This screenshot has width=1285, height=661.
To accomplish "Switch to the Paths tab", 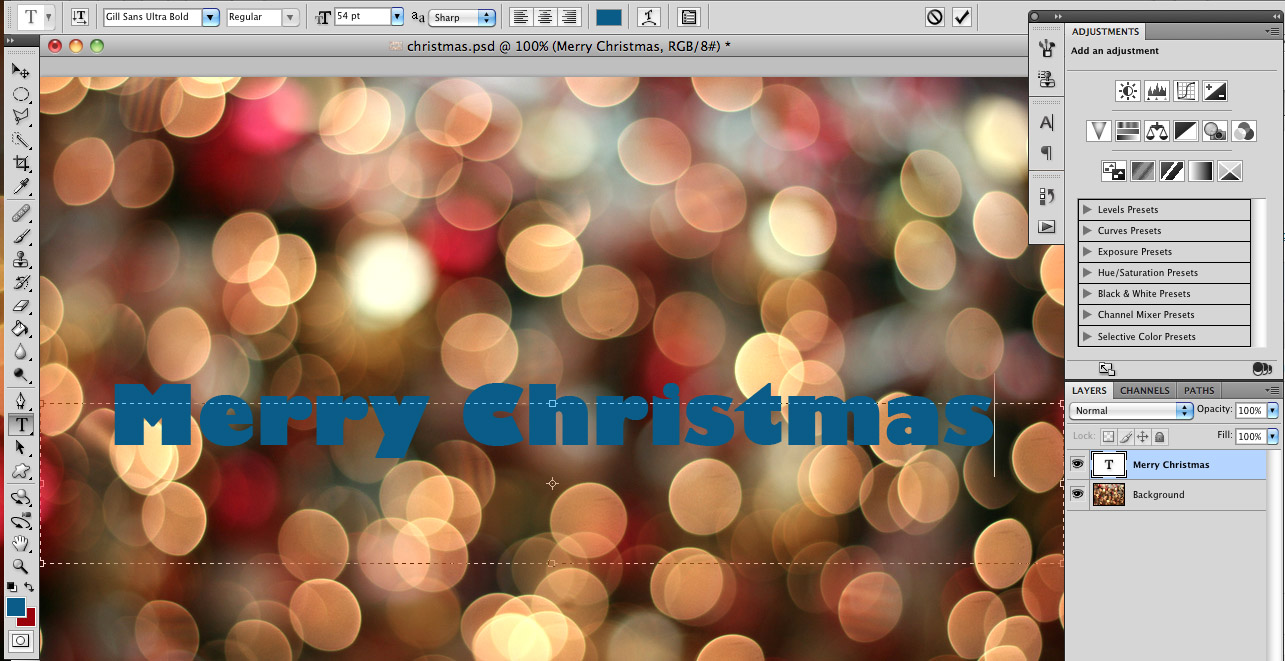I will 1198,391.
